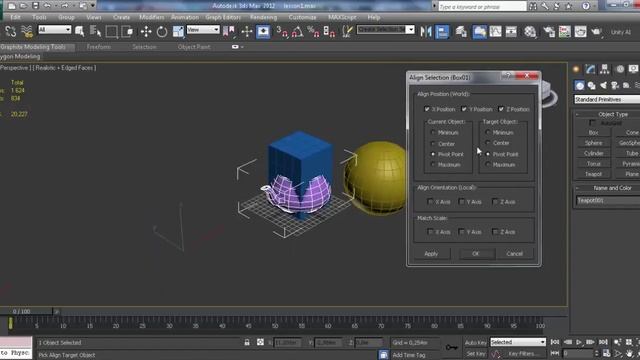Select the Link tool in main toolbar

pos(10,31)
